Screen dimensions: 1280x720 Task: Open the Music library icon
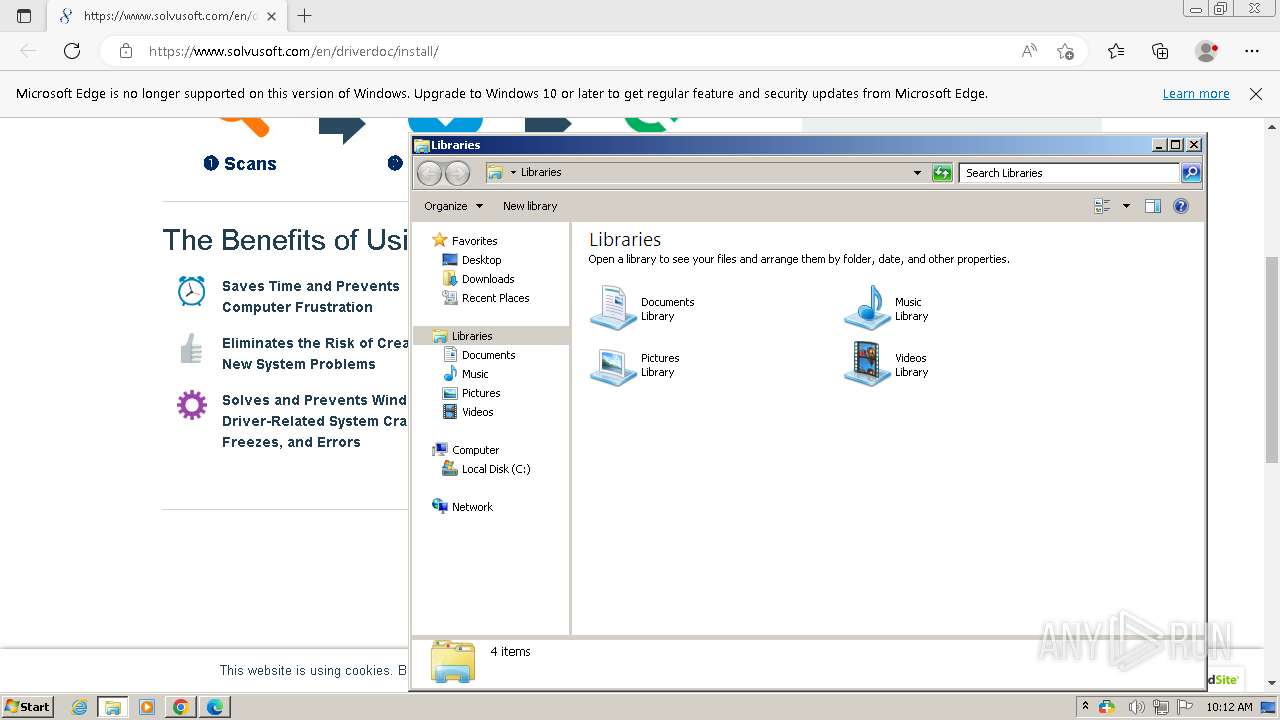tap(867, 308)
